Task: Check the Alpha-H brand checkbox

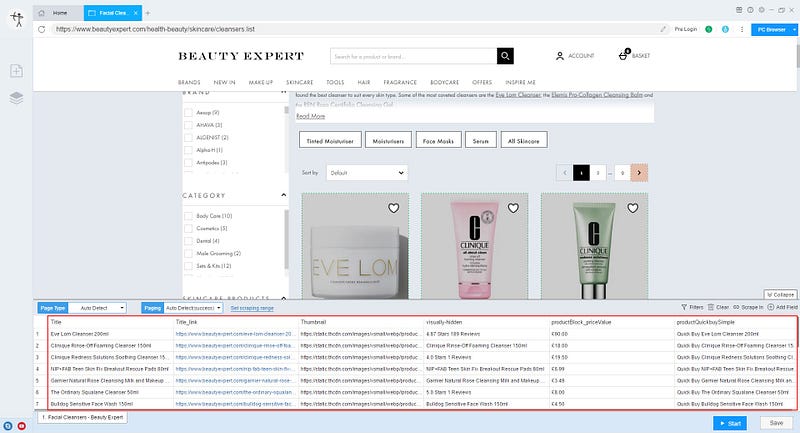Action: coord(188,150)
